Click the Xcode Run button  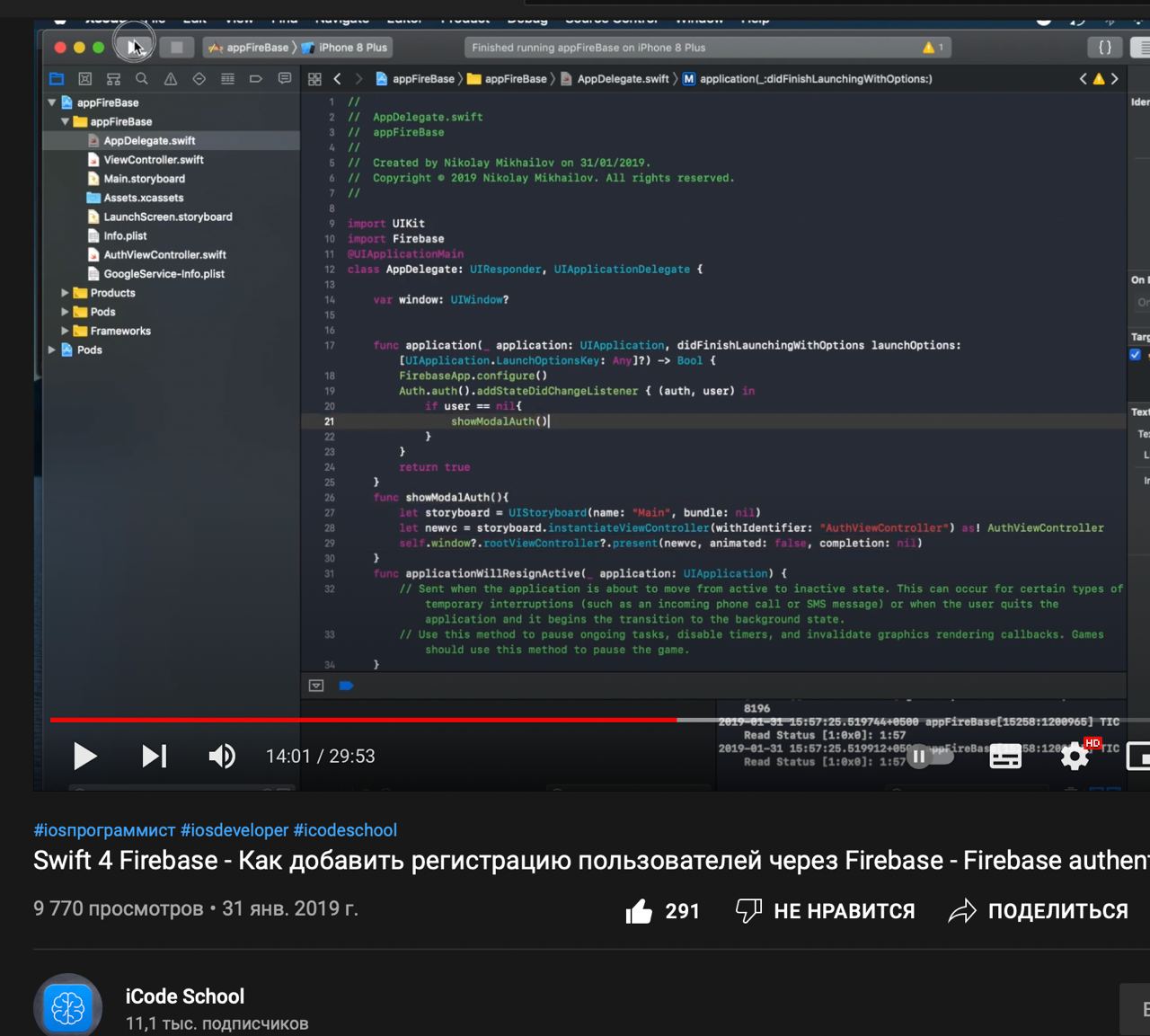(x=134, y=47)
